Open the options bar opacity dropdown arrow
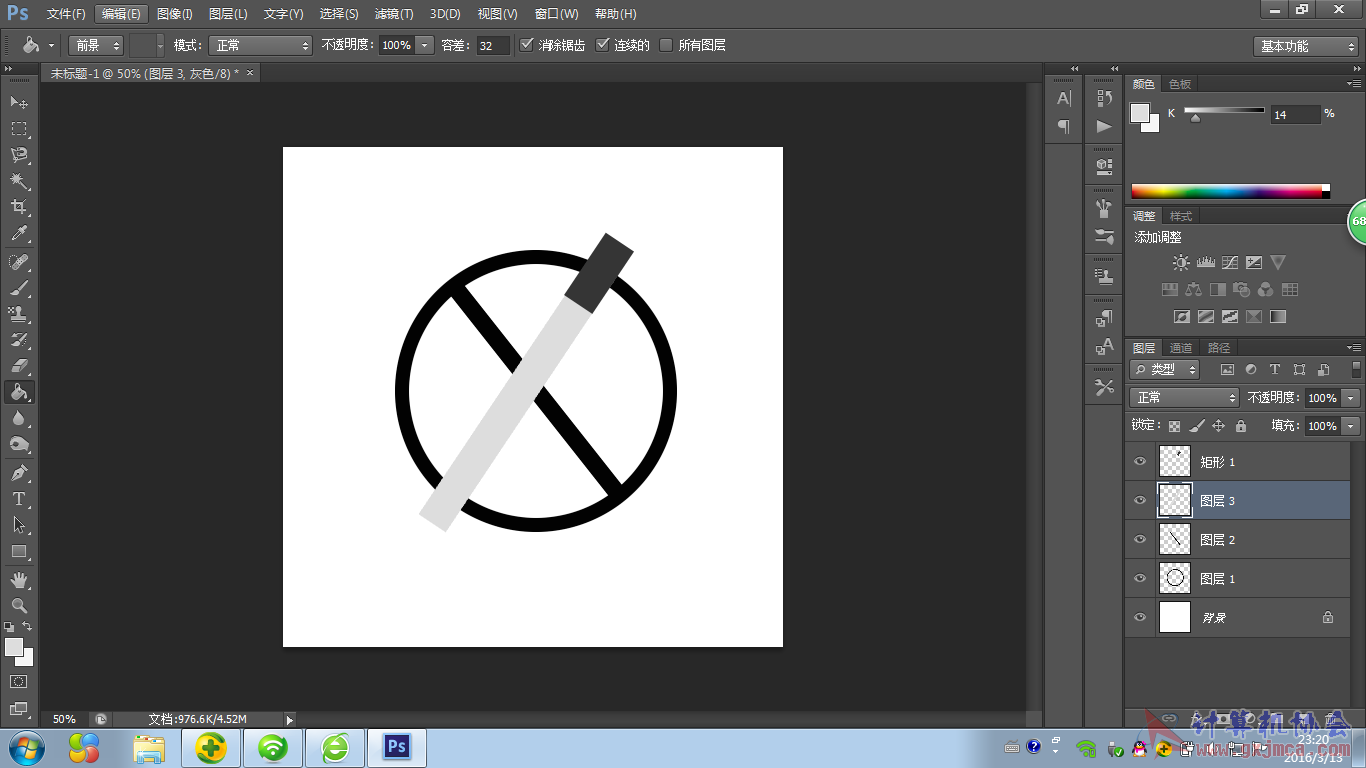1366x768 pixels. pyautogui.click(x=425, y=45)
